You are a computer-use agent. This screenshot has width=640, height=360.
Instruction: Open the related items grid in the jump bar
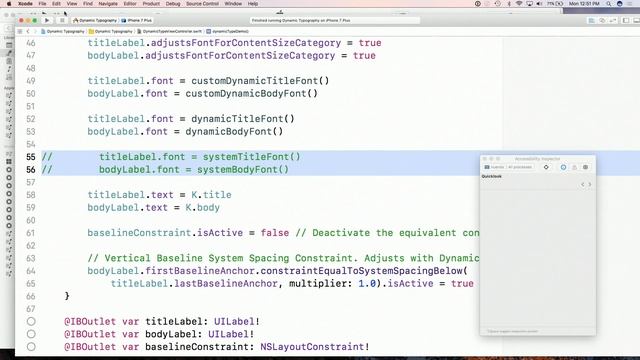(20, 31)
